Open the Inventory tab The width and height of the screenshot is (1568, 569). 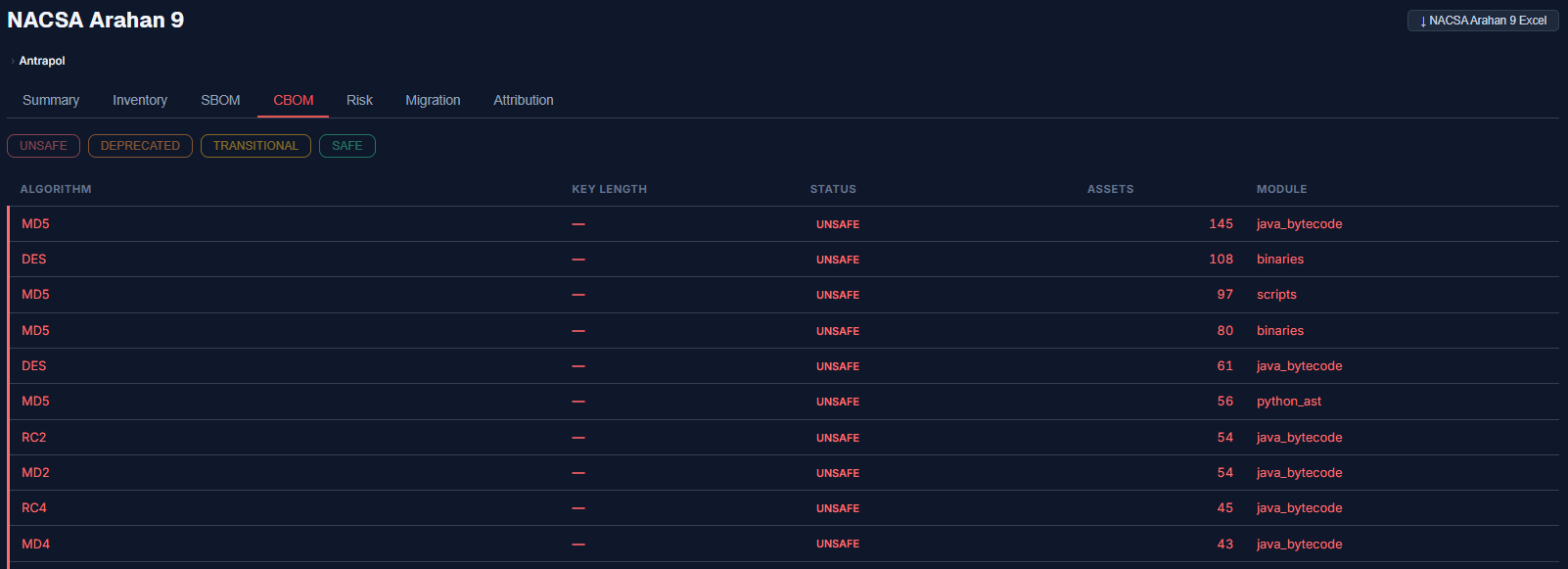click(140, 100)
